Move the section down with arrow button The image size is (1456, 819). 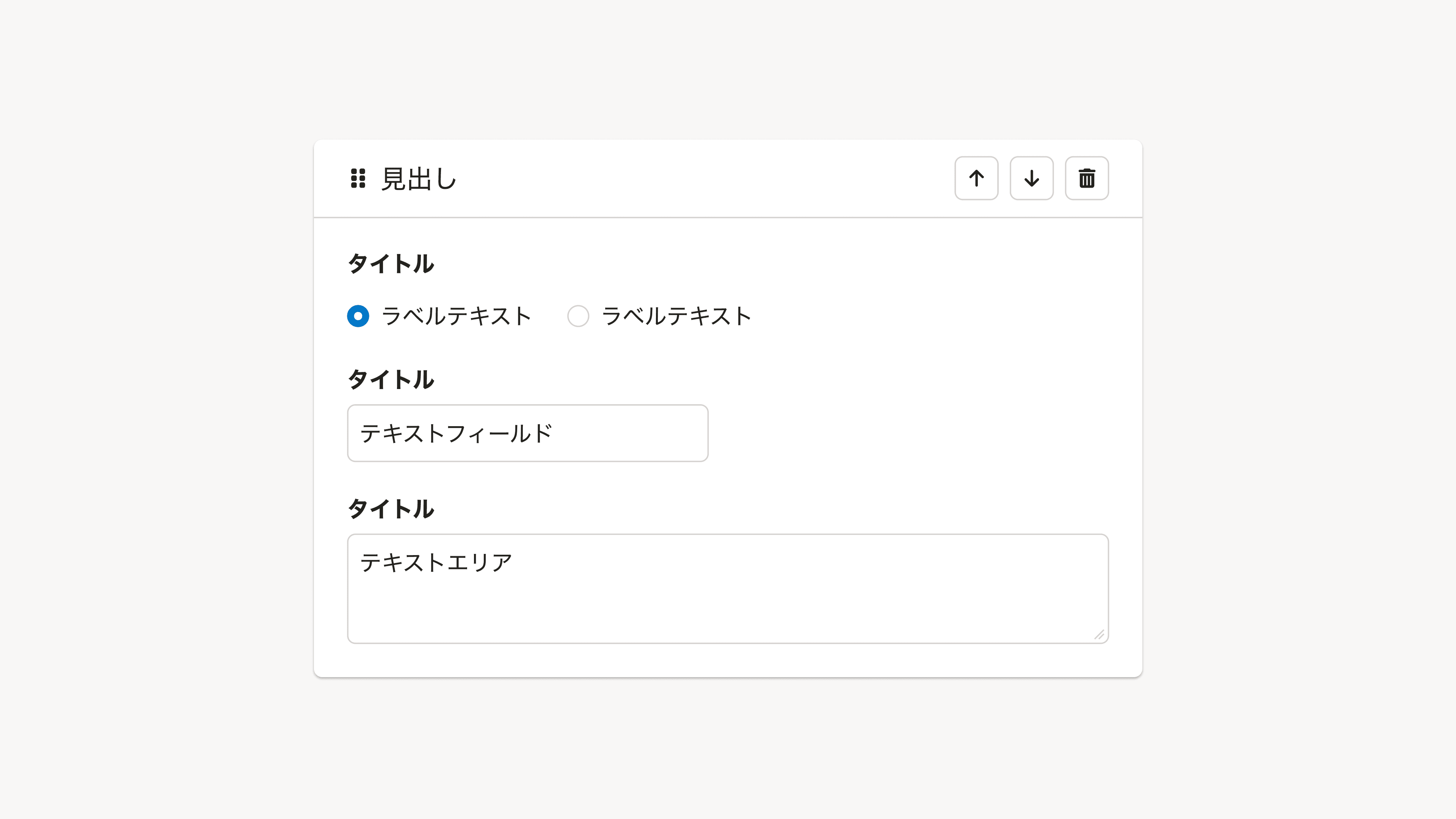point(1031,178)
